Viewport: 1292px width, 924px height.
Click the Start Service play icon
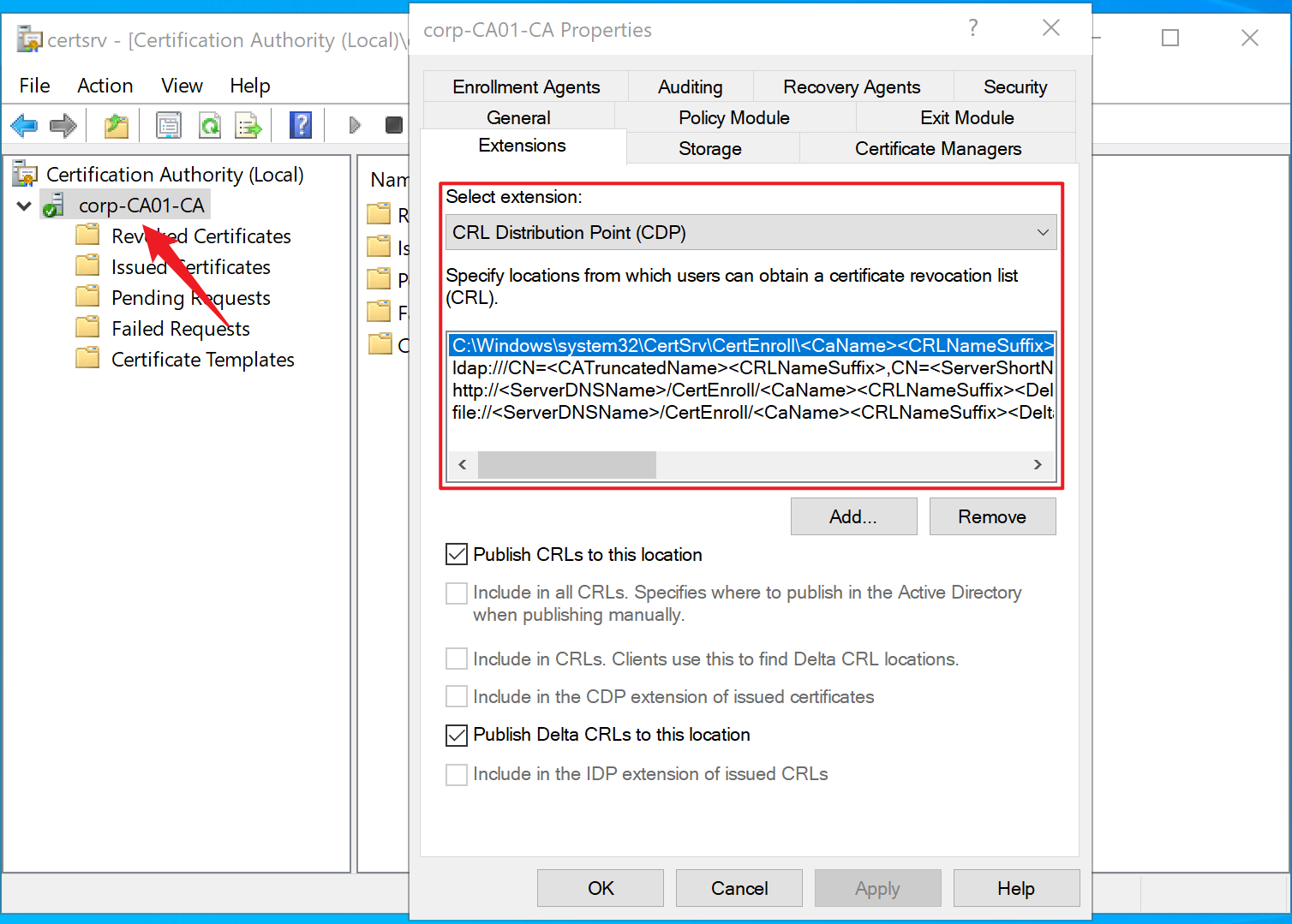pos(355,125)
